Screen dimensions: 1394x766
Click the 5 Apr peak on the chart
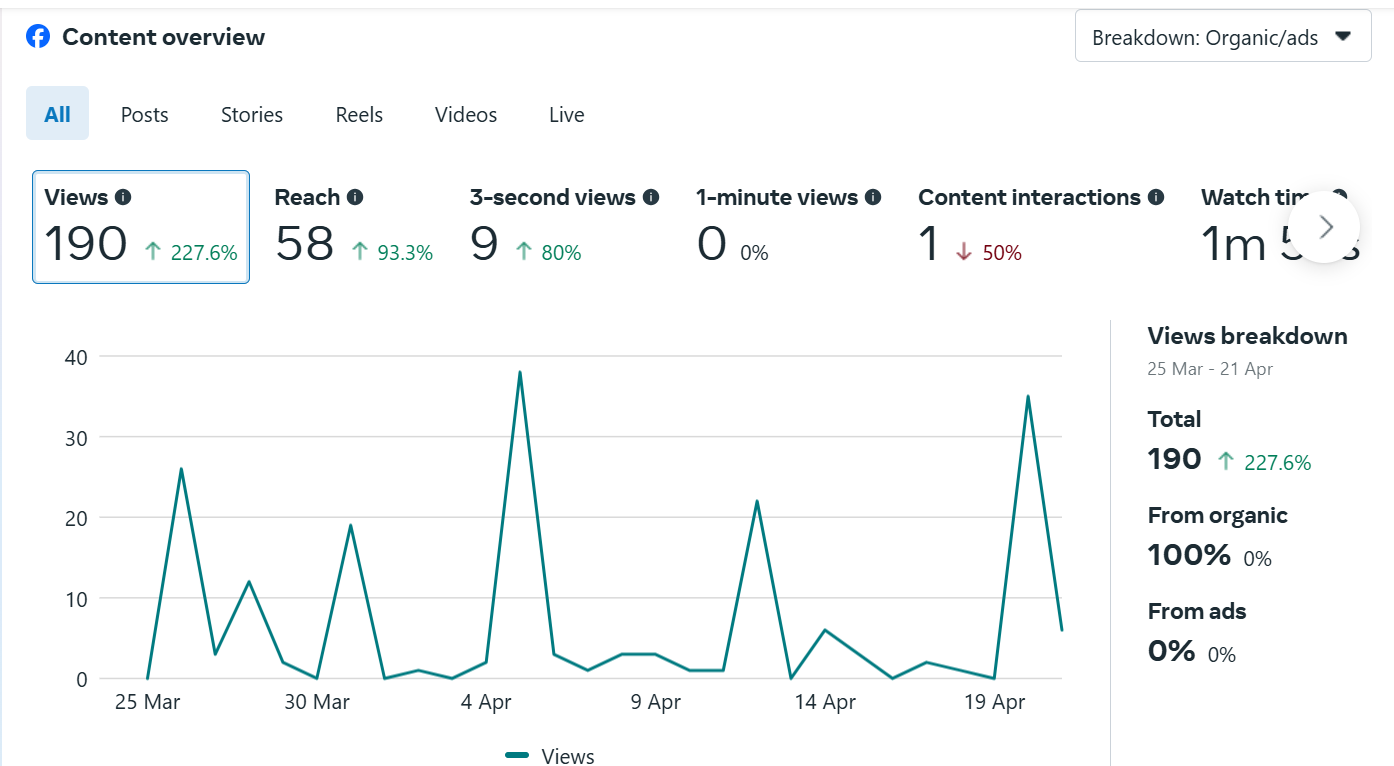coord(520,373)
